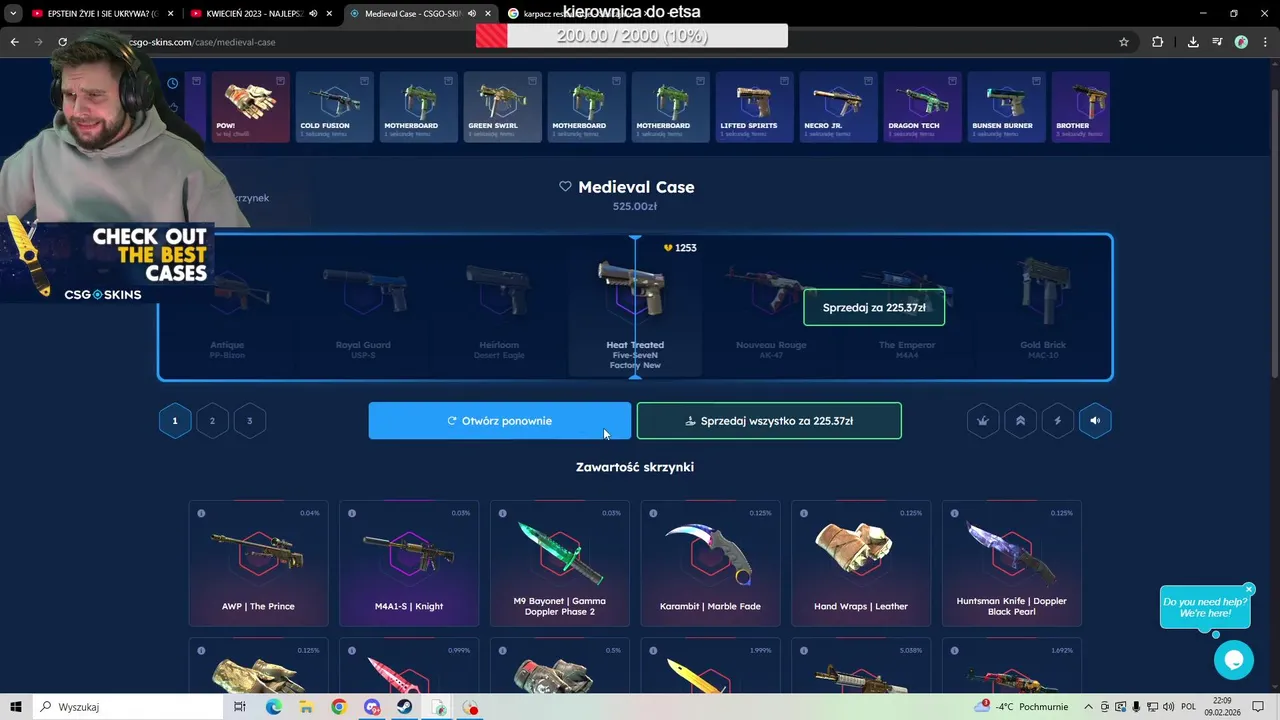This screenshot has width=1280, height=720.
Task: Open info for M4A1-S | Knight card
Action: pyautogui.click(x=352, y=514)
